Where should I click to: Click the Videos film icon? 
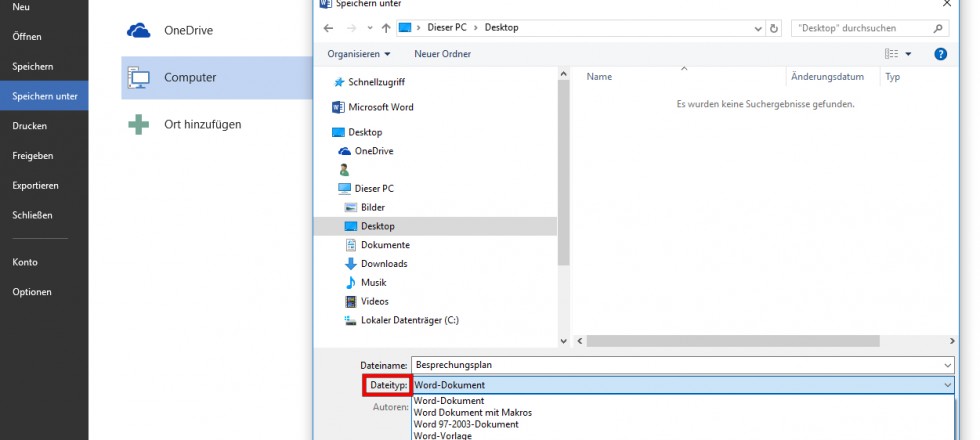coord(351,301)
